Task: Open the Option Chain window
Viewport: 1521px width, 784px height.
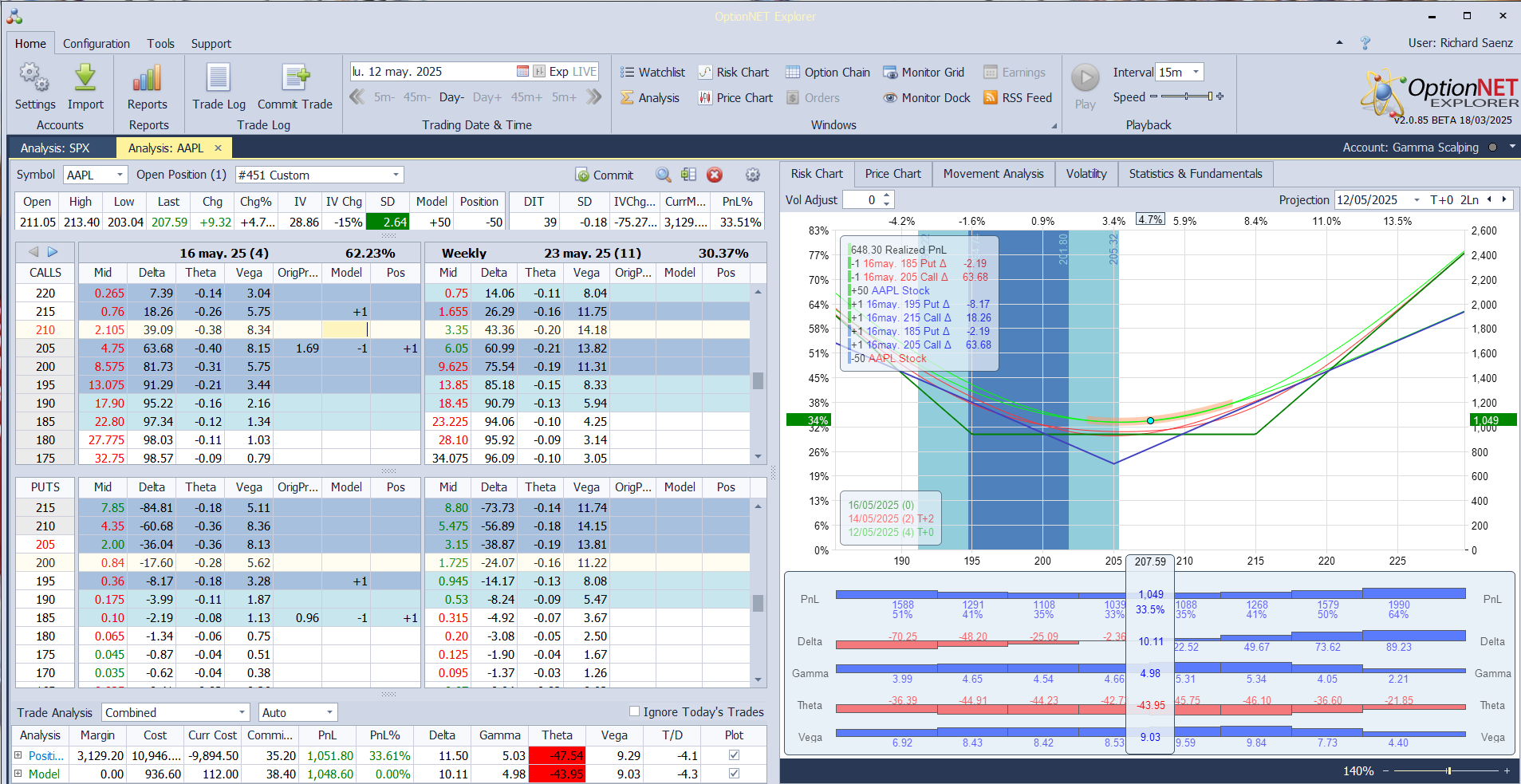Action: tap(828, 72)
